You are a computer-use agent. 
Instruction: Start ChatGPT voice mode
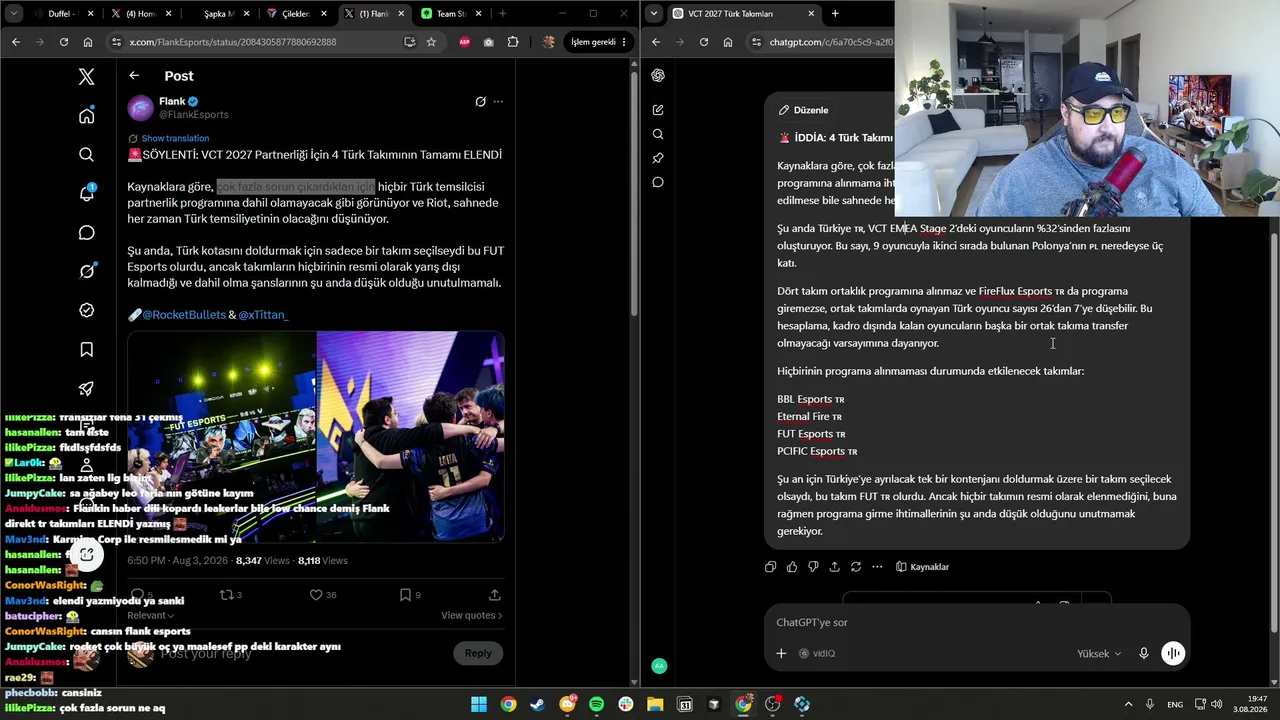click(x=1173, y=654)
